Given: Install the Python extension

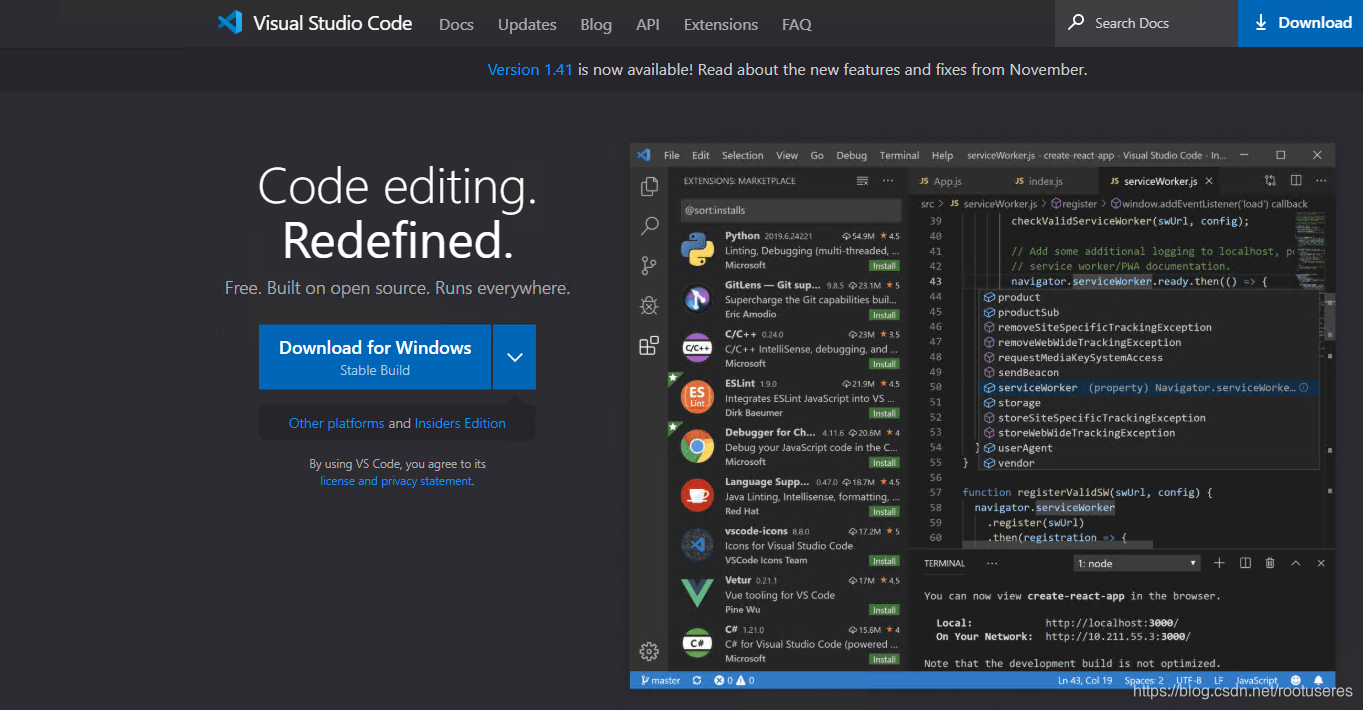Looking at the screenshot, I should pos(884,266).
